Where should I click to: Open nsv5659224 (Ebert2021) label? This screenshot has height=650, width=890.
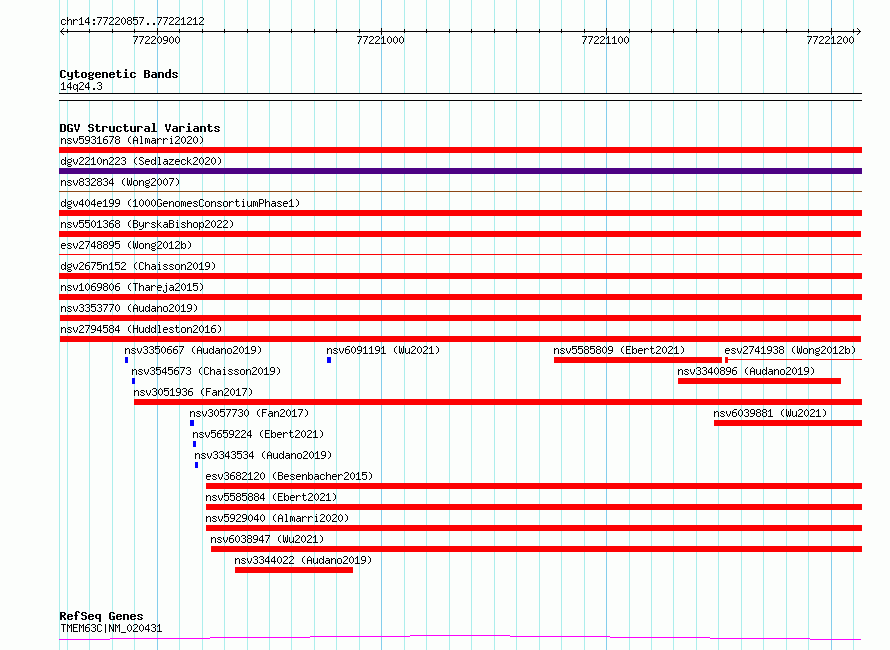[258, 434]
